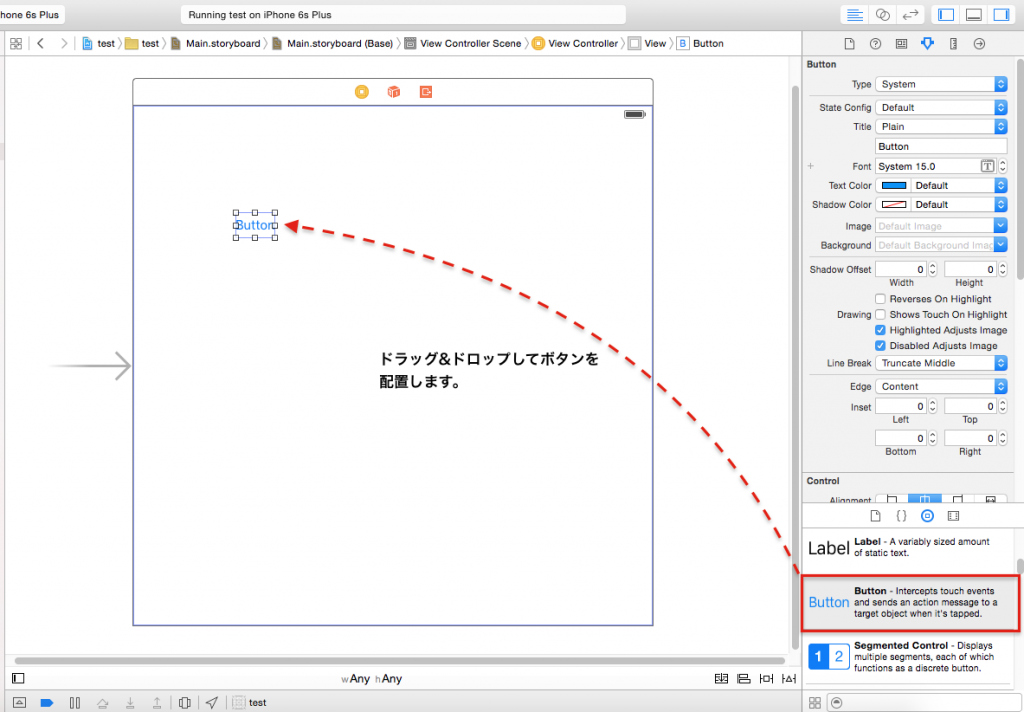Viewport: 1024px width, 712px height.
Task: Uncheck Disabled Adjusts Image
Action: (x=880, y=346)
